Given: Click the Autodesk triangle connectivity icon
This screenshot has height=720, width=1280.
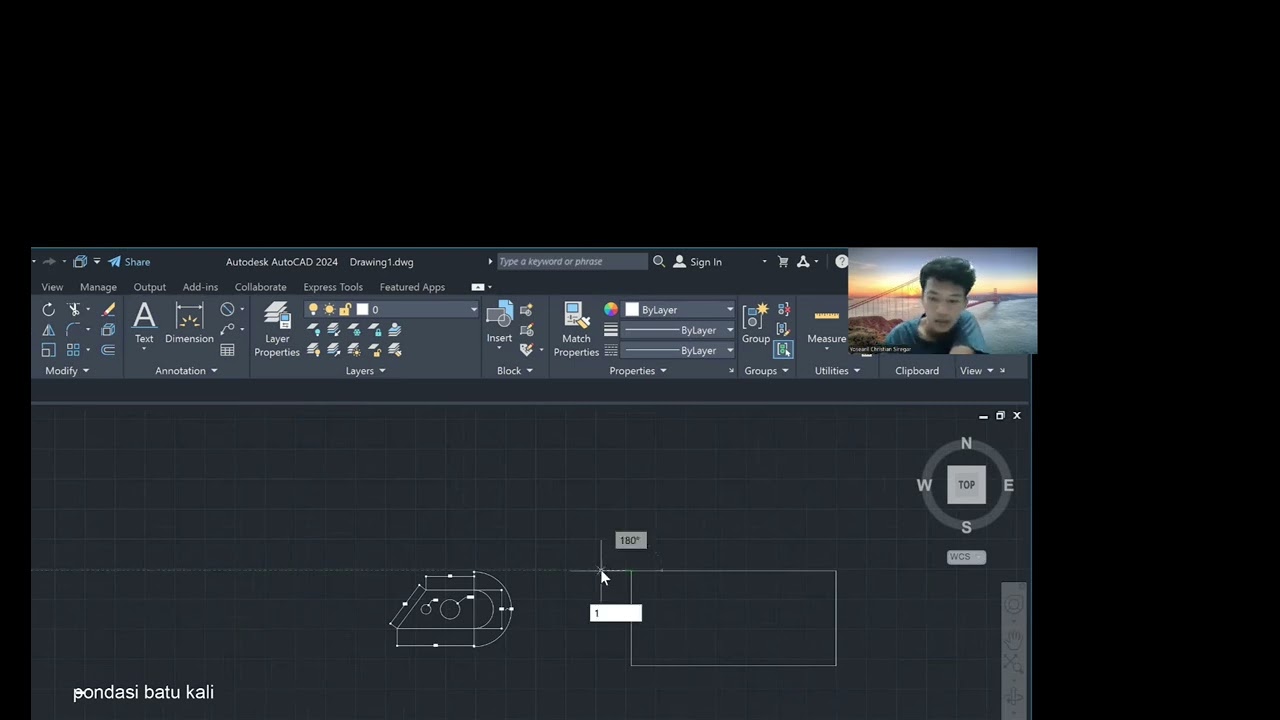Looking at the screenshot, I should pyautogui.click(x=803, y=262).
